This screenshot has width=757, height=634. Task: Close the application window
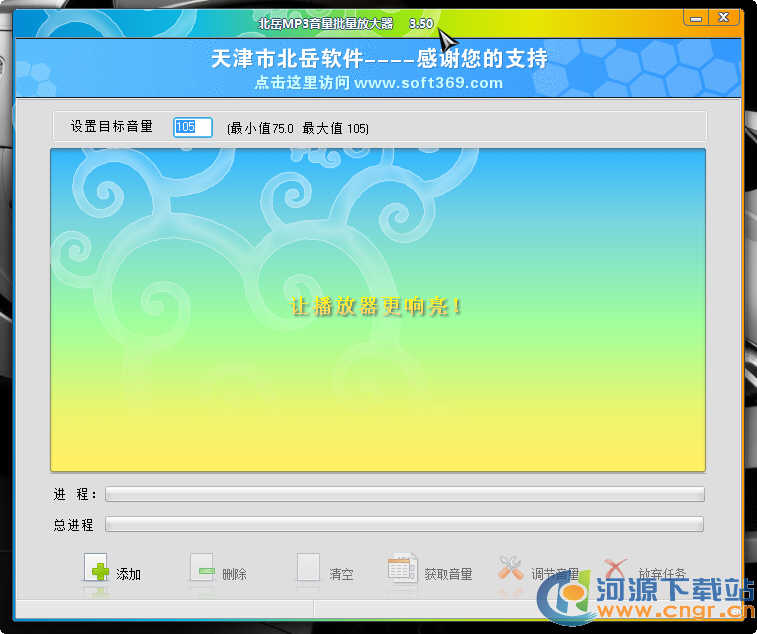point(724,18)
